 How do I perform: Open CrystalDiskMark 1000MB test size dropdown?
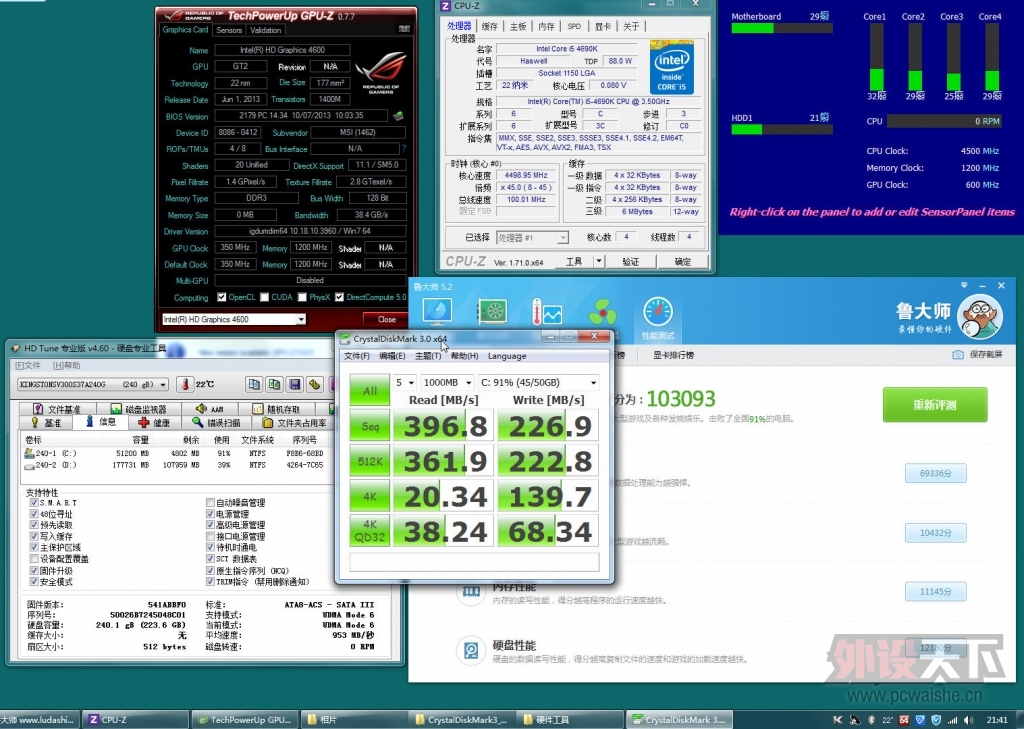[x=447, y=382]
